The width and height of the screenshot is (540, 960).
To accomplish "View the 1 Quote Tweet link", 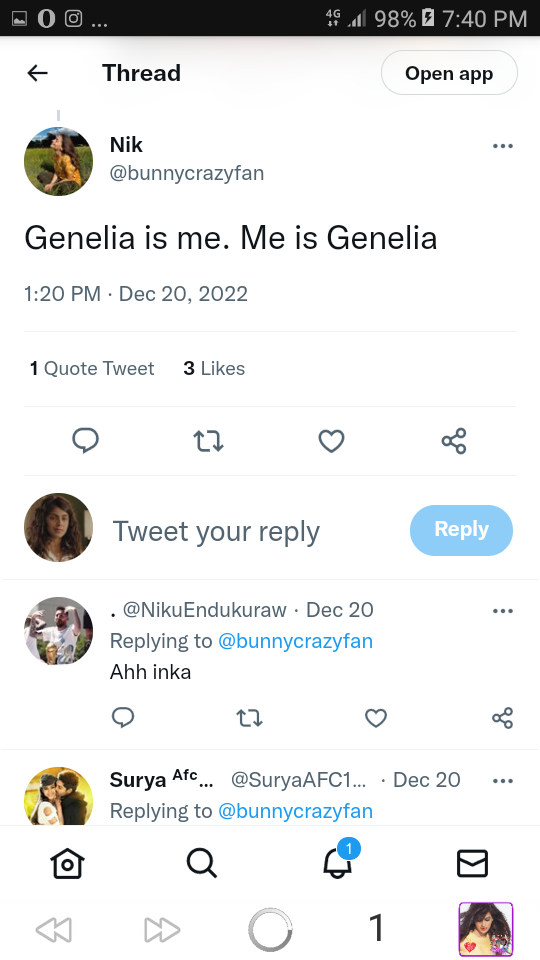I will (x=92, y=369).
